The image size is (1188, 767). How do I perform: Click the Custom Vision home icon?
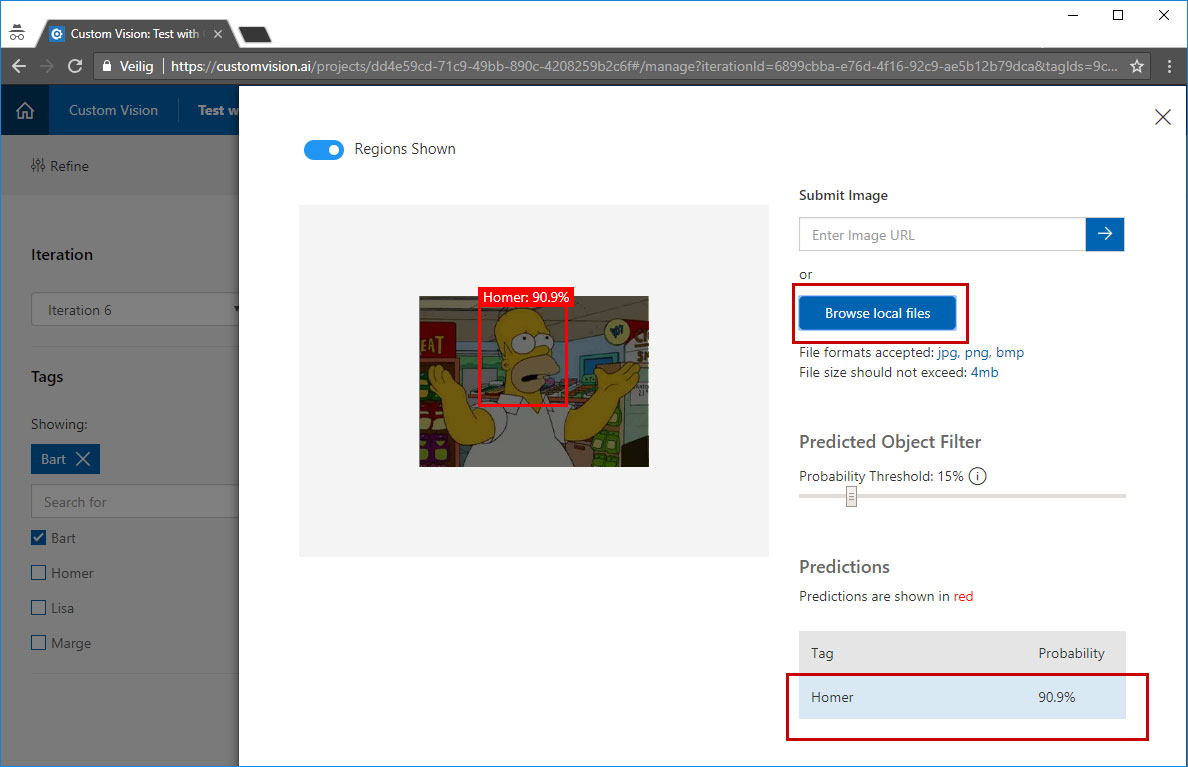pyautogui.click(x=25, y=111)
